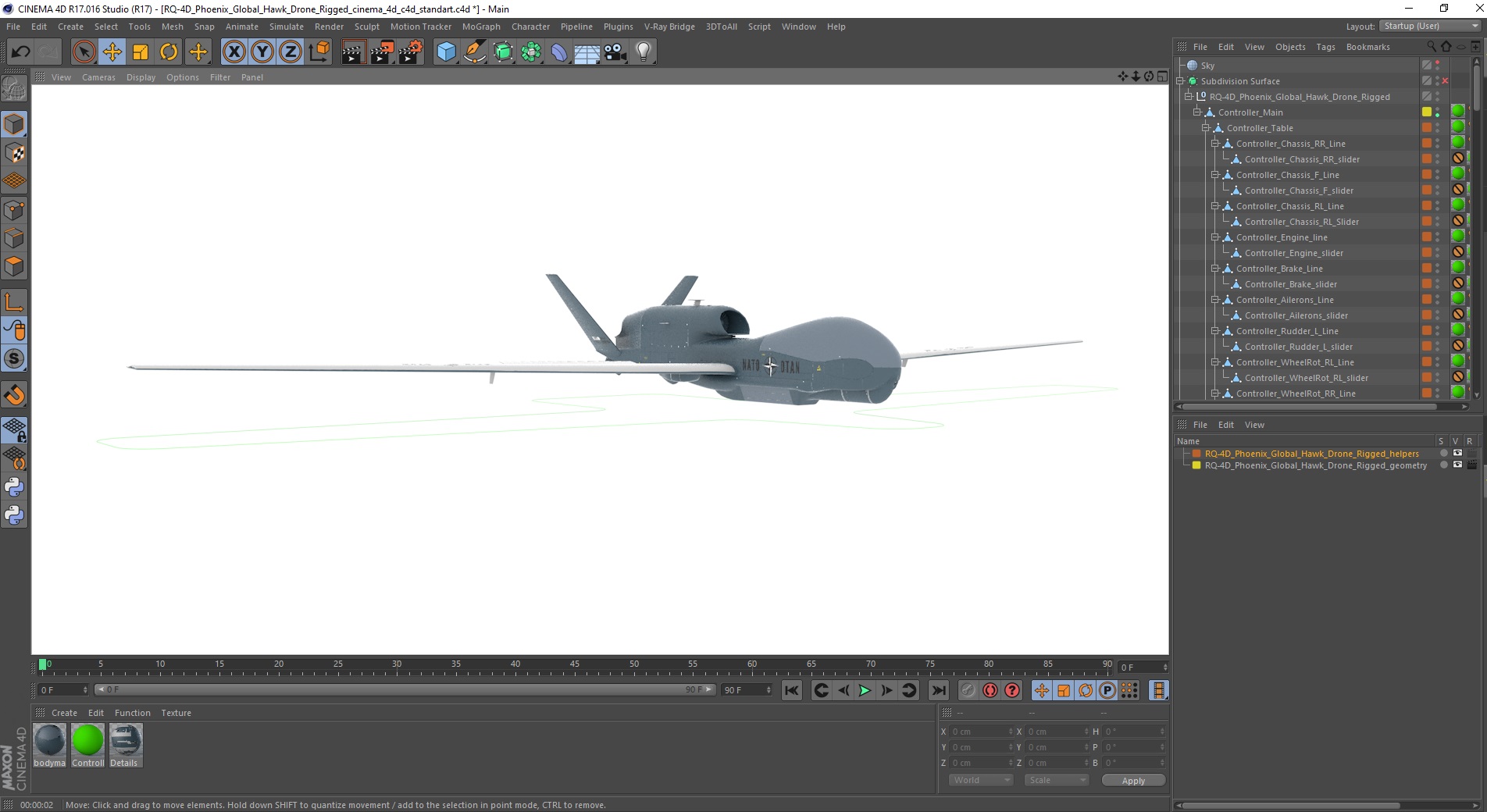
Task: Toggle the Z axis lock
Action: (291, 52)
